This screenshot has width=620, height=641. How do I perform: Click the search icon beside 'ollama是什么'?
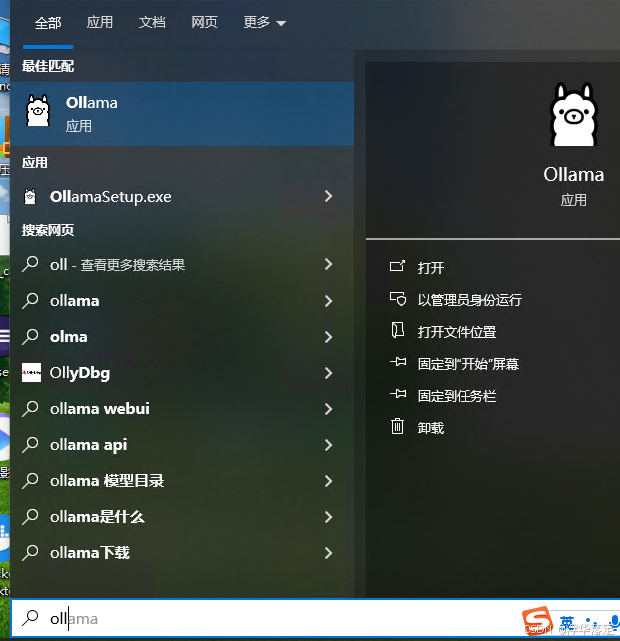click(31, 516)
